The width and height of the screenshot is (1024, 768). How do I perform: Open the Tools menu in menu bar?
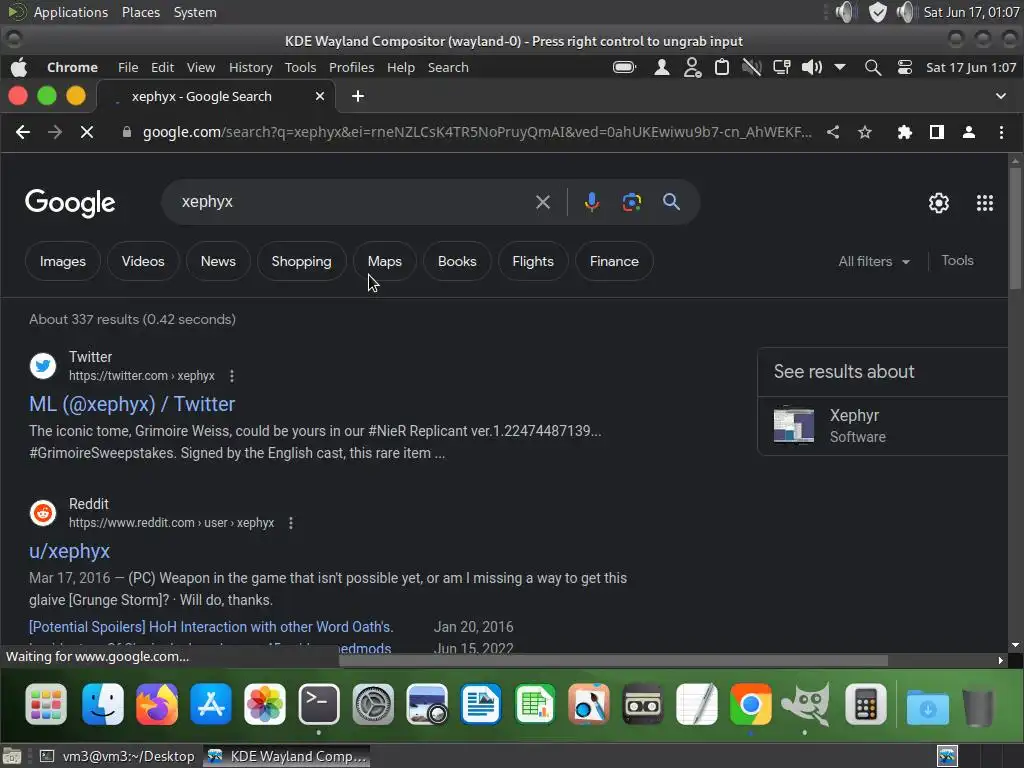(x=300, y=68)
